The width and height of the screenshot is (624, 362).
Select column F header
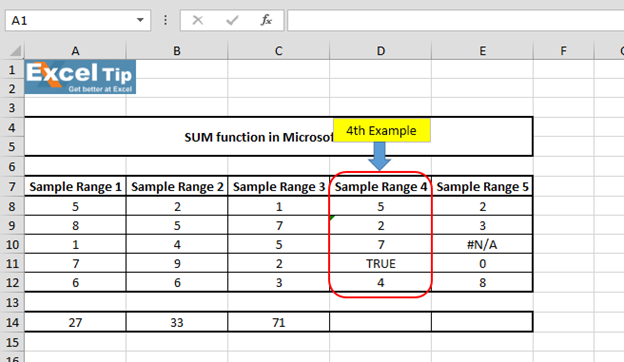click(x=564, y=51)
